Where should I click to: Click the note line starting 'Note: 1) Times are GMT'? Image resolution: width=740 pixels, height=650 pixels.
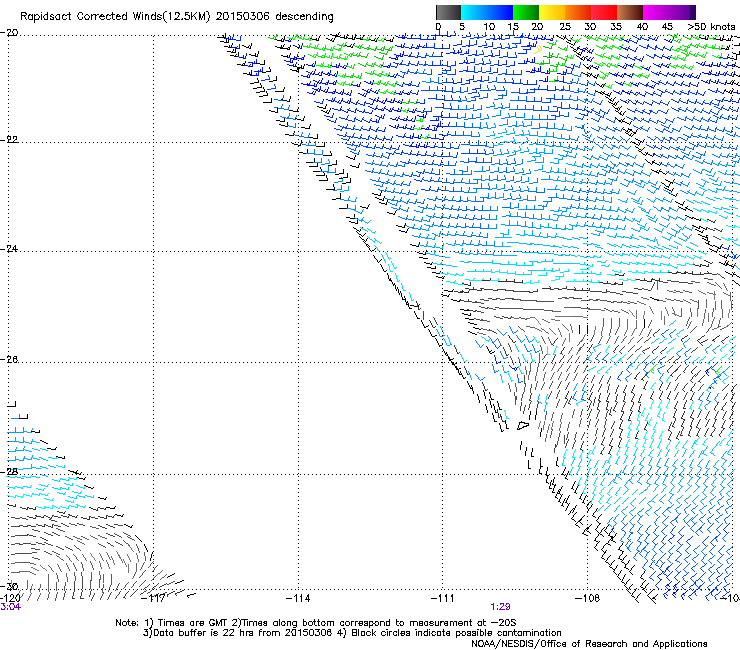(x=316, y=623)
